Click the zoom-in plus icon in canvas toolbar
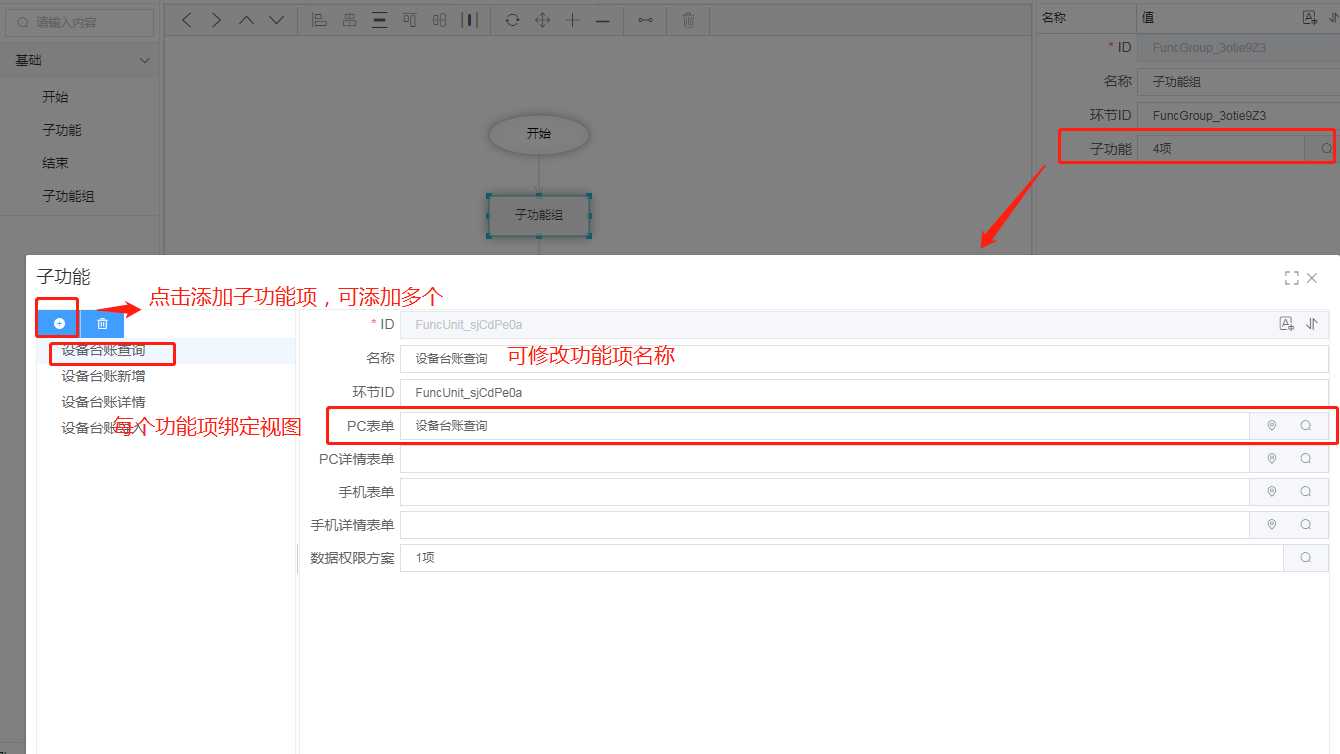 tap(572, 20)
